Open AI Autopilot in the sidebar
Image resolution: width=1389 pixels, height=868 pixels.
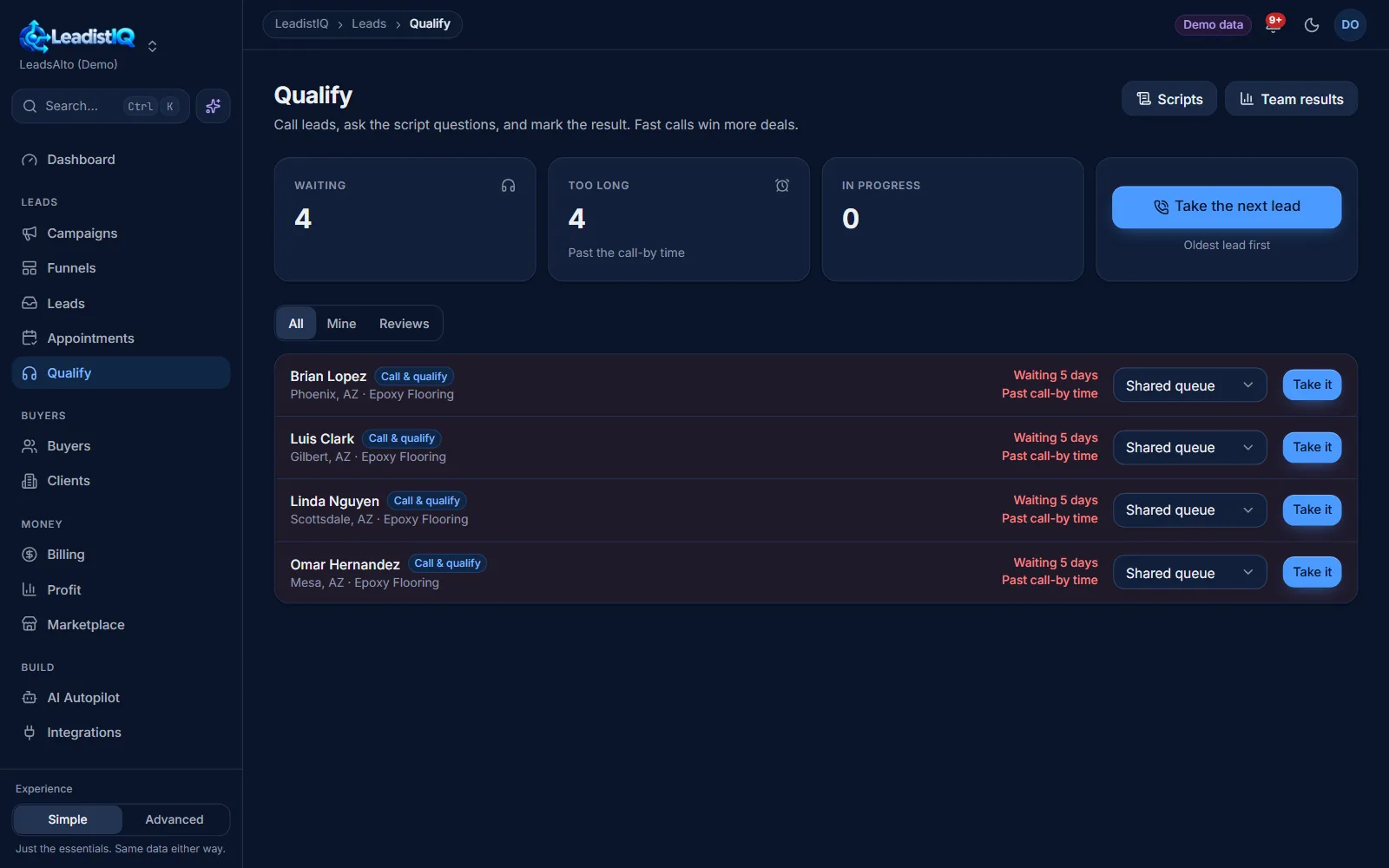tap(121, 698)
